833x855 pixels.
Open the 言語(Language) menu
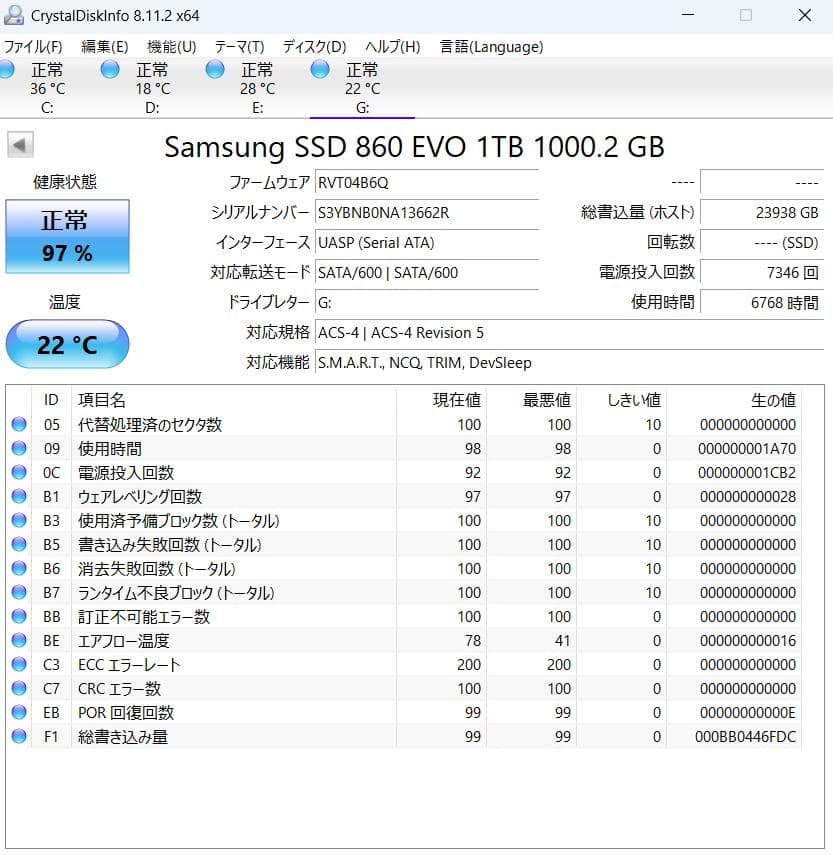pyautogui.click(x=490, y=46)
